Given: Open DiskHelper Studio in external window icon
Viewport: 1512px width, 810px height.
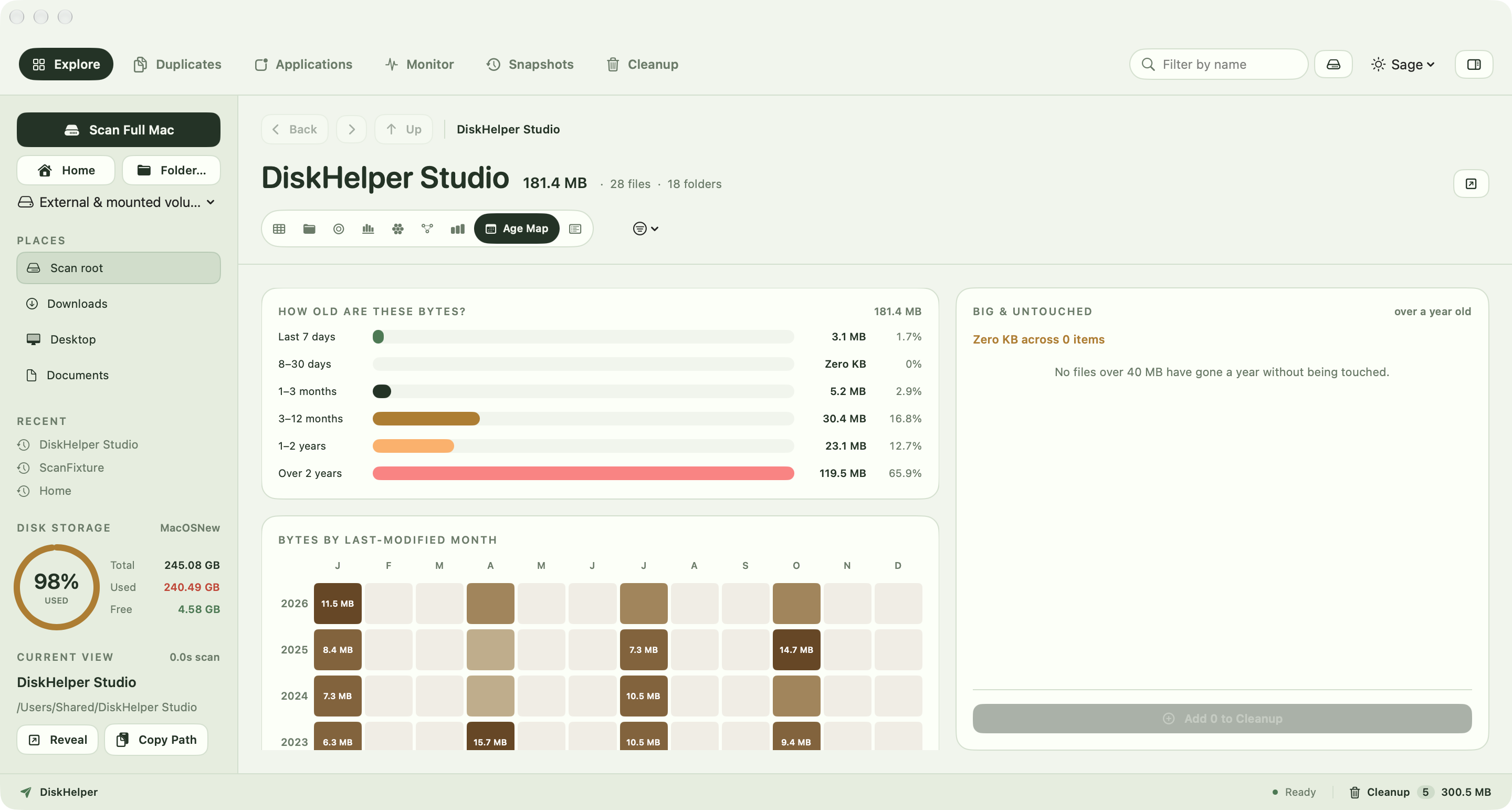Looking at the screenshot, I should 1471,184.
